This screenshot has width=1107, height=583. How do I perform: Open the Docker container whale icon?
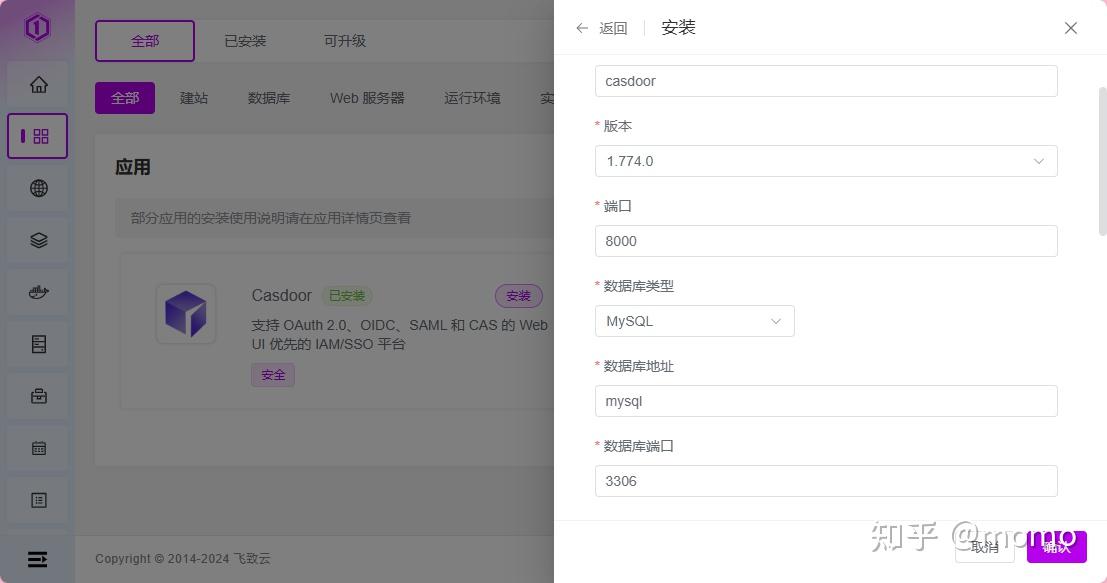tap(37, 291)
